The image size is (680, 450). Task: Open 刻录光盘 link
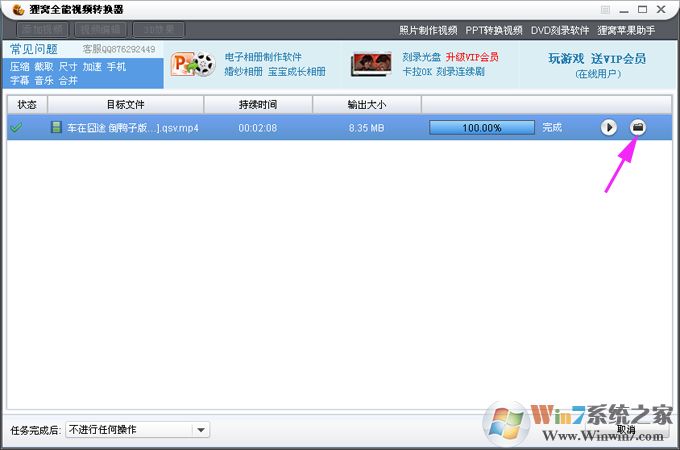tap(421, 57)
